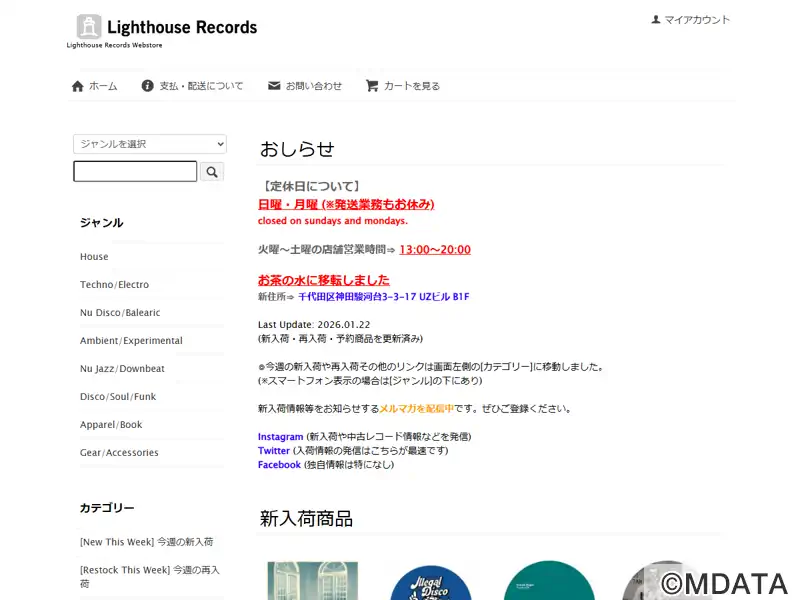800x600 pixels.
Task: Select Nu Jazz/Downbeat genre
Action: click(x=122, y=369)
